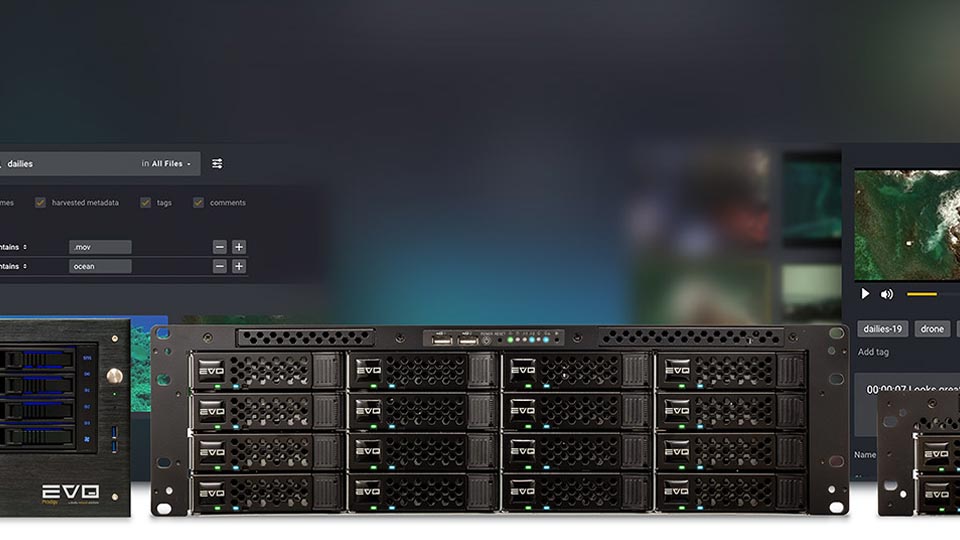Image resolution: width=960 pixels, height=540 pixels.
Task: Remove the 'ocean' filter row with minus
Action: pos(220,266)
